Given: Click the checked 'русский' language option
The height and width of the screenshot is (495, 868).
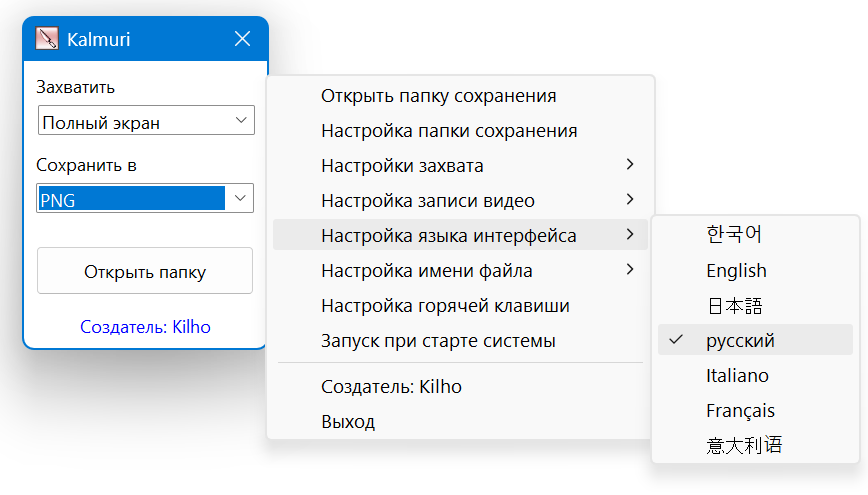Looking at the screenshot, I should point(740,341).
